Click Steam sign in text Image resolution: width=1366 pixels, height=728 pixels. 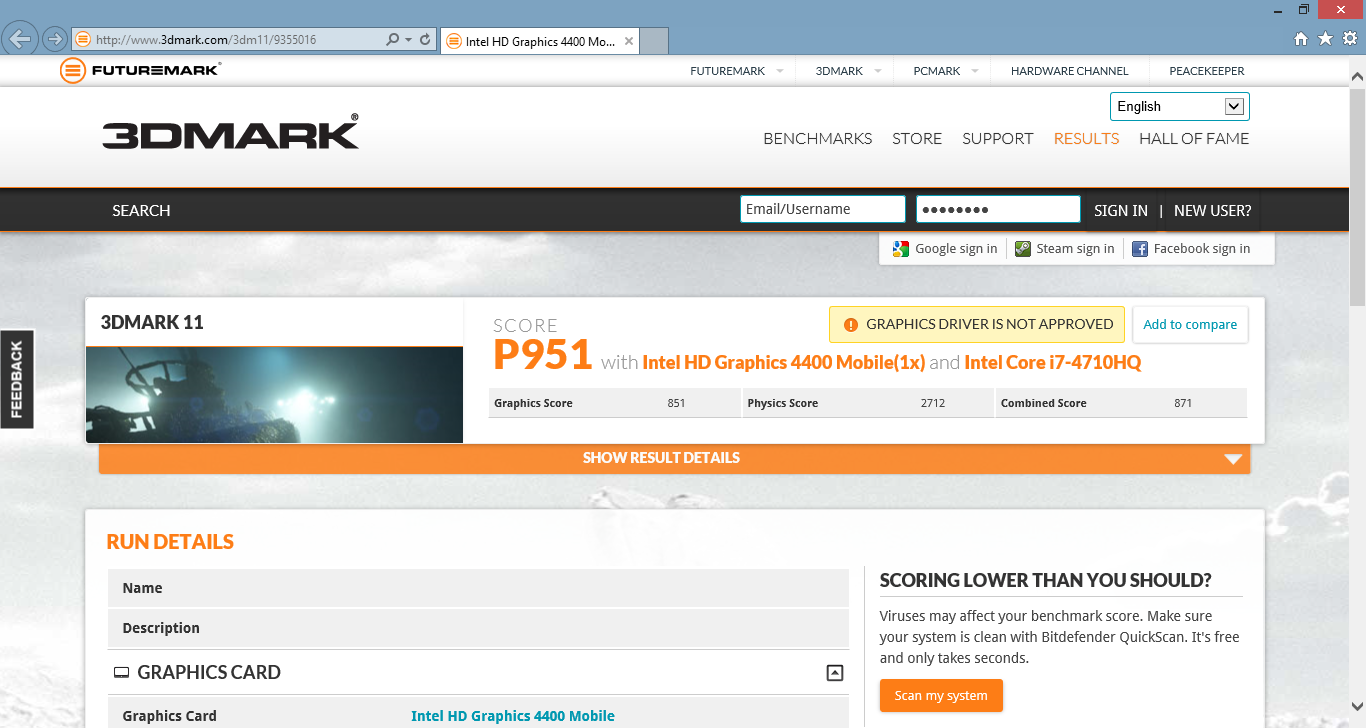[x=1075, y=249]
